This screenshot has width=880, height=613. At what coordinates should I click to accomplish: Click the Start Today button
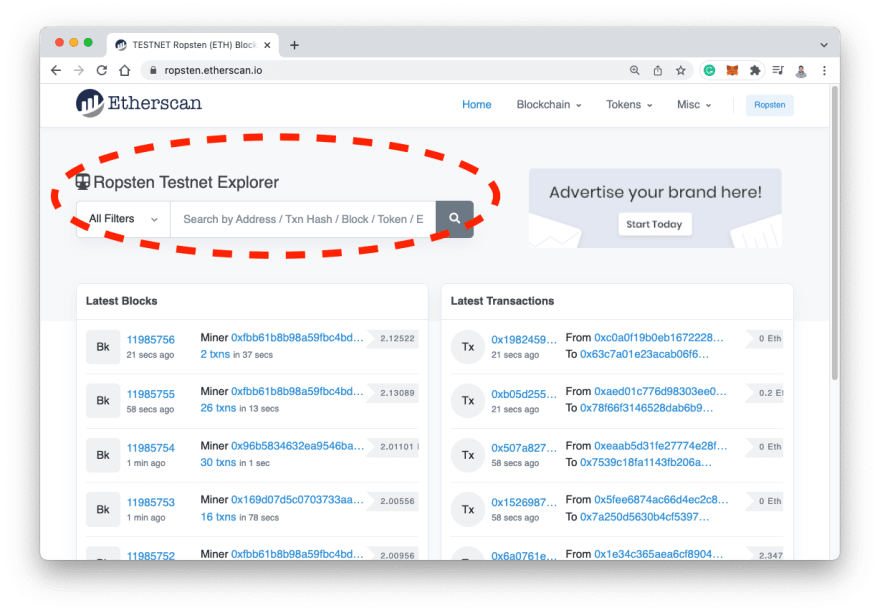pos(654,224)
